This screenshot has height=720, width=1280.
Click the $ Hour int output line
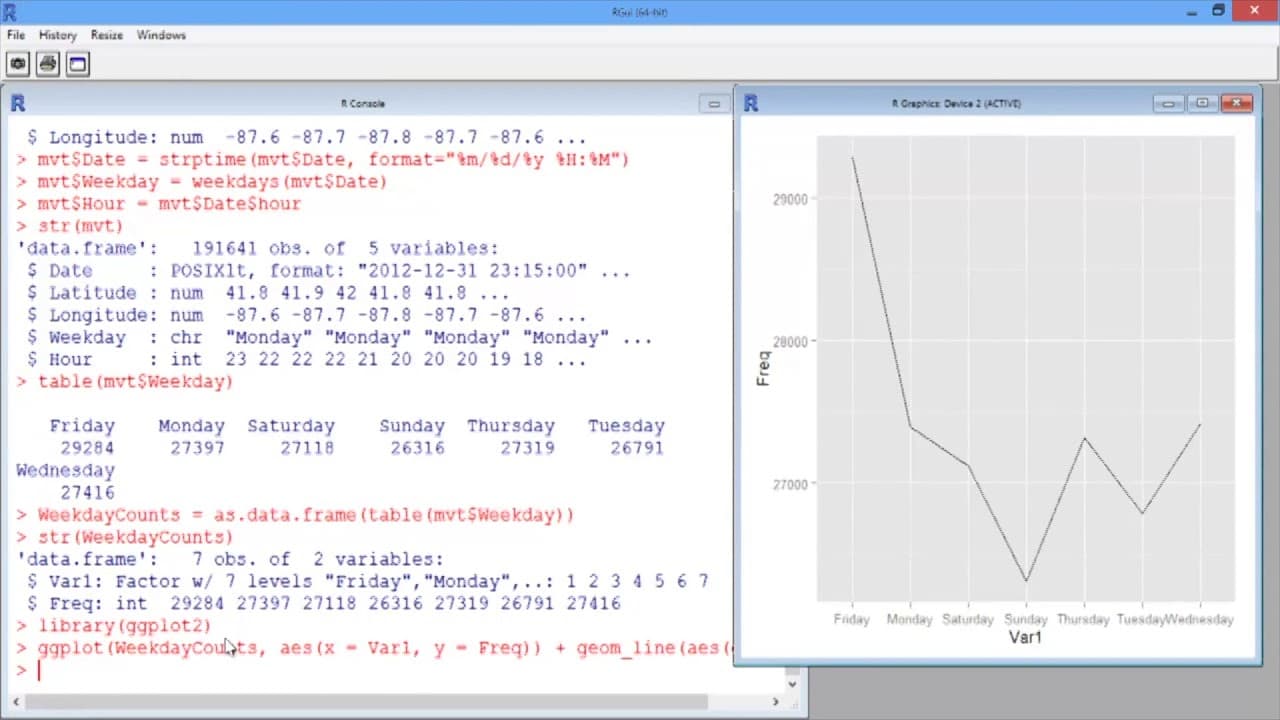(x=306, y=360)
